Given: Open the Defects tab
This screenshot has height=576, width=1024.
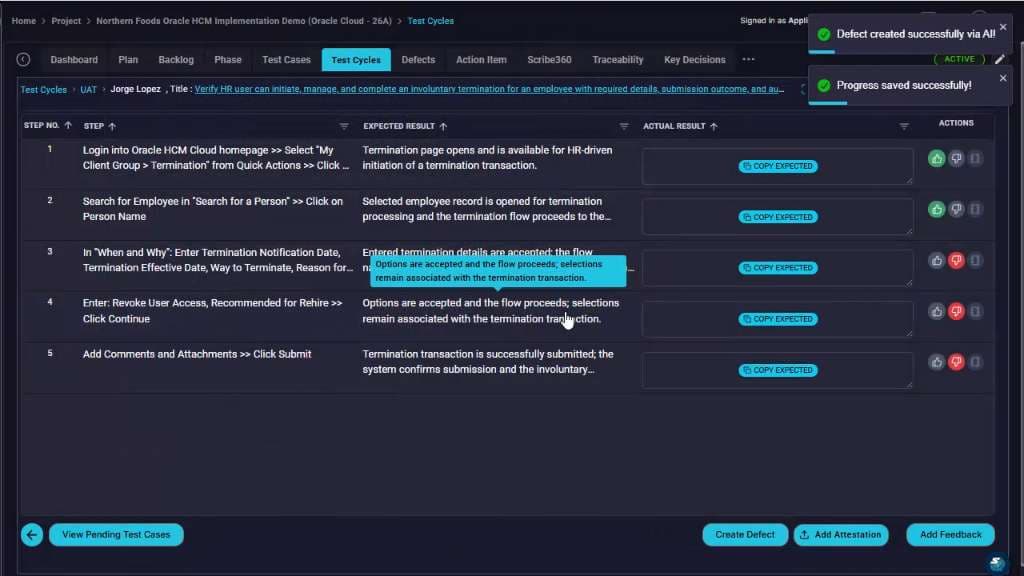Looking at the screenshot, I should (418, 59).
